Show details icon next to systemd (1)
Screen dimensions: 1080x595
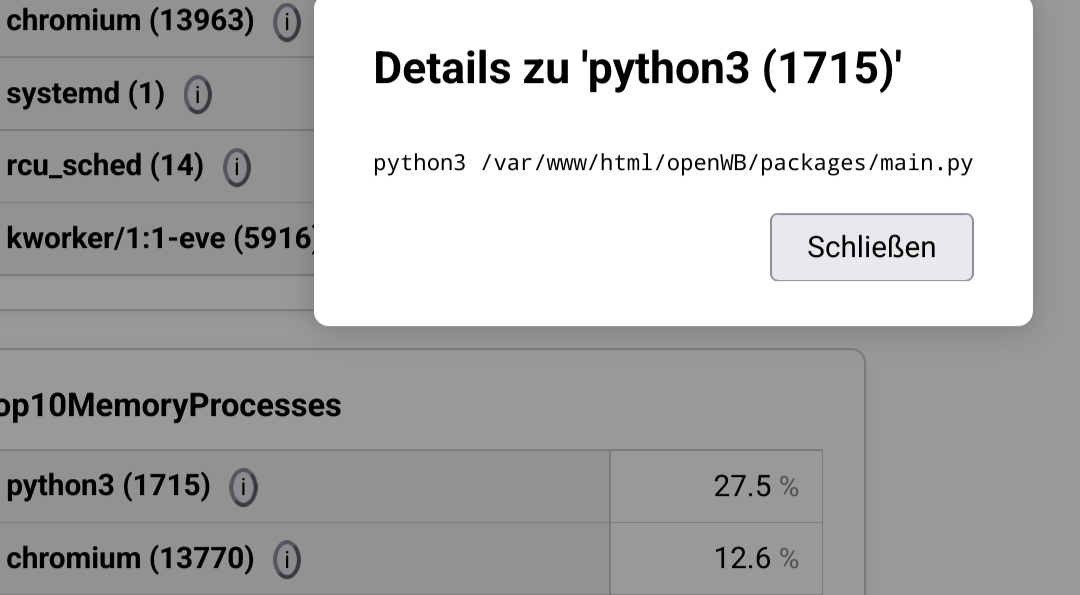(x=198, y=95)
